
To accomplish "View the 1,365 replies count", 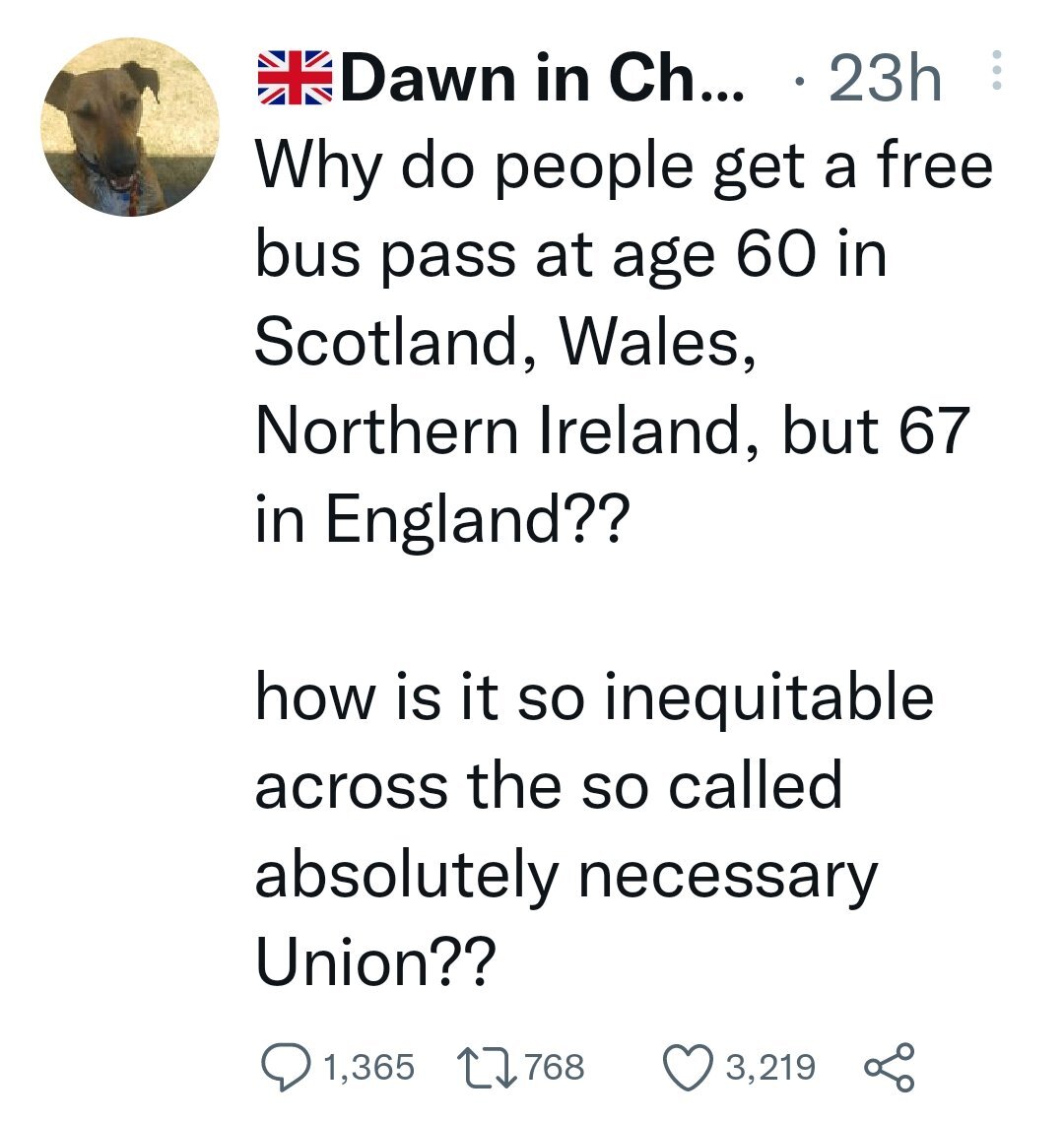I will [x=369, y=1067].
